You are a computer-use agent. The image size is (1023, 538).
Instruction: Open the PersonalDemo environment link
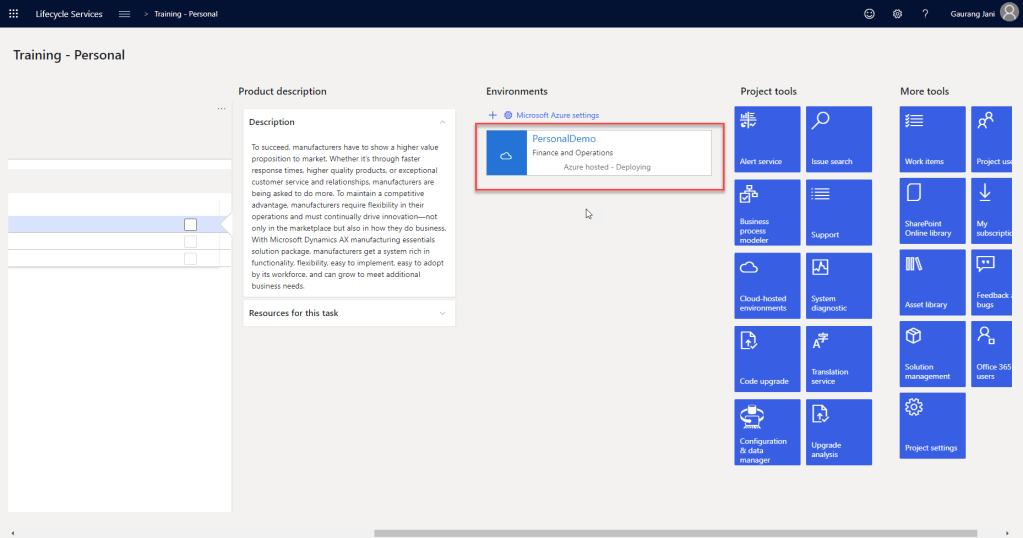click(565, 139)
